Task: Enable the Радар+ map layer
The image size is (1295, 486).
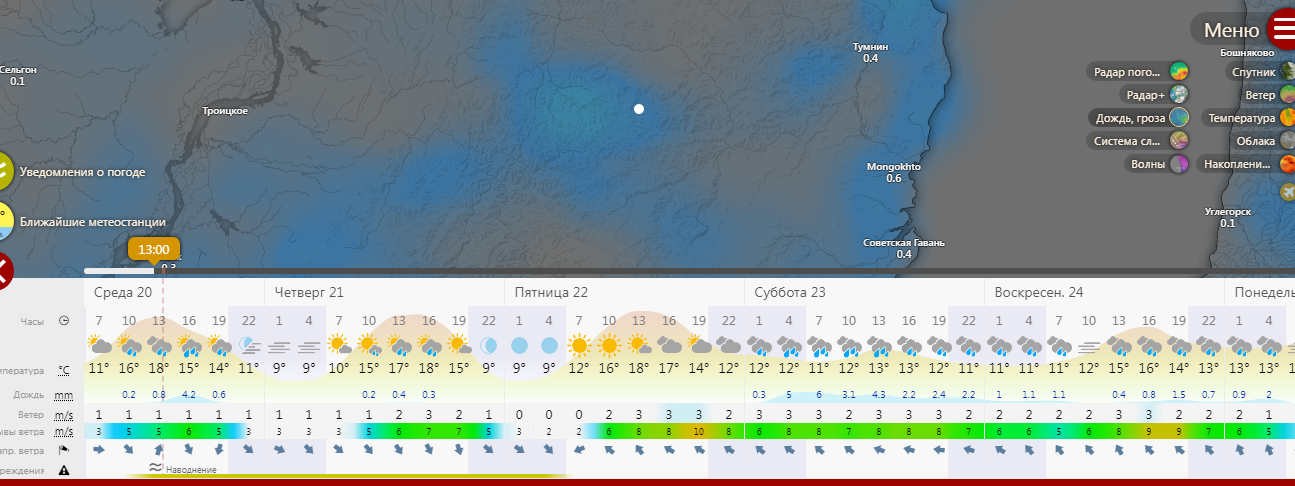Action: click(1180, 95)
